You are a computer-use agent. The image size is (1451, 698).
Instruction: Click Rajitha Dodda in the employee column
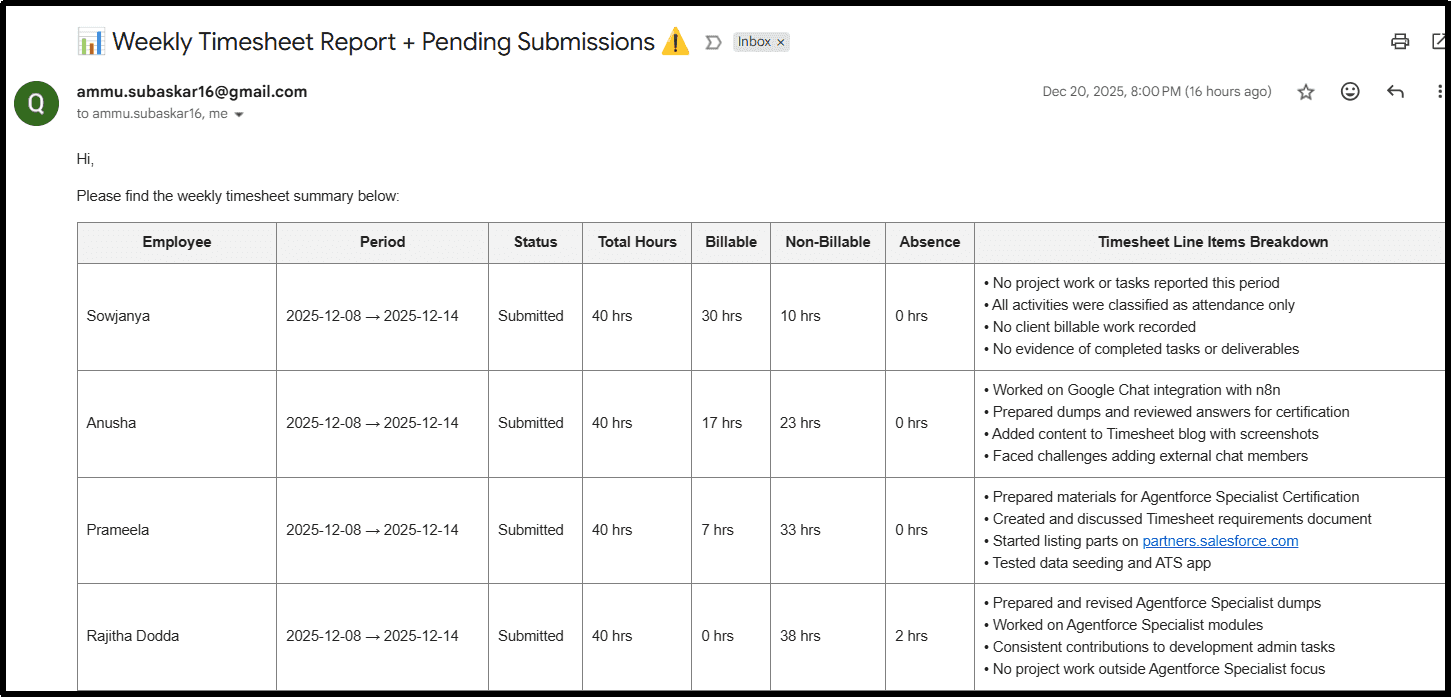point(133,636)
